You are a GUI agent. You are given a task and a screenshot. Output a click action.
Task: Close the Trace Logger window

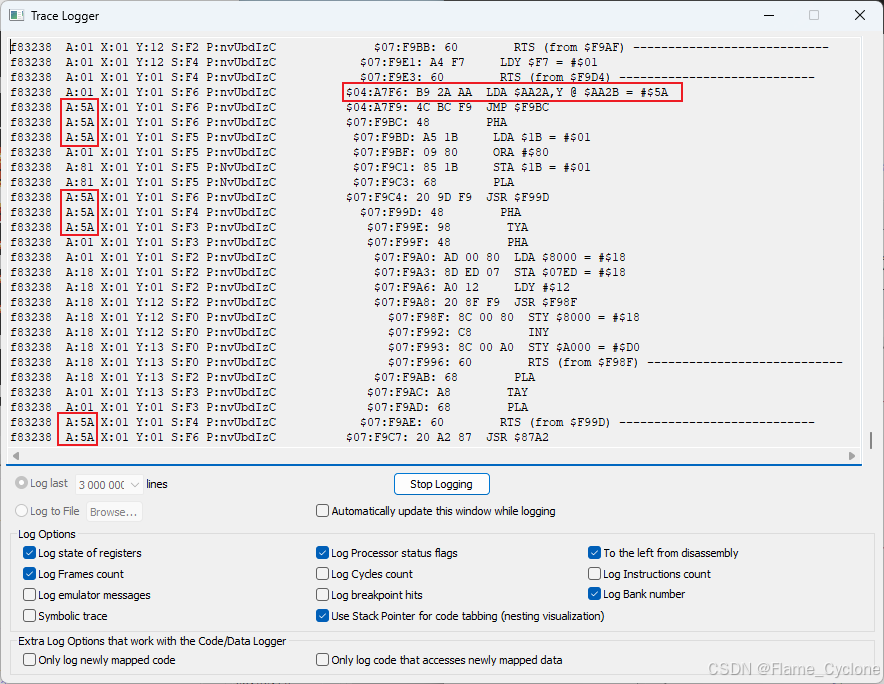860,15
